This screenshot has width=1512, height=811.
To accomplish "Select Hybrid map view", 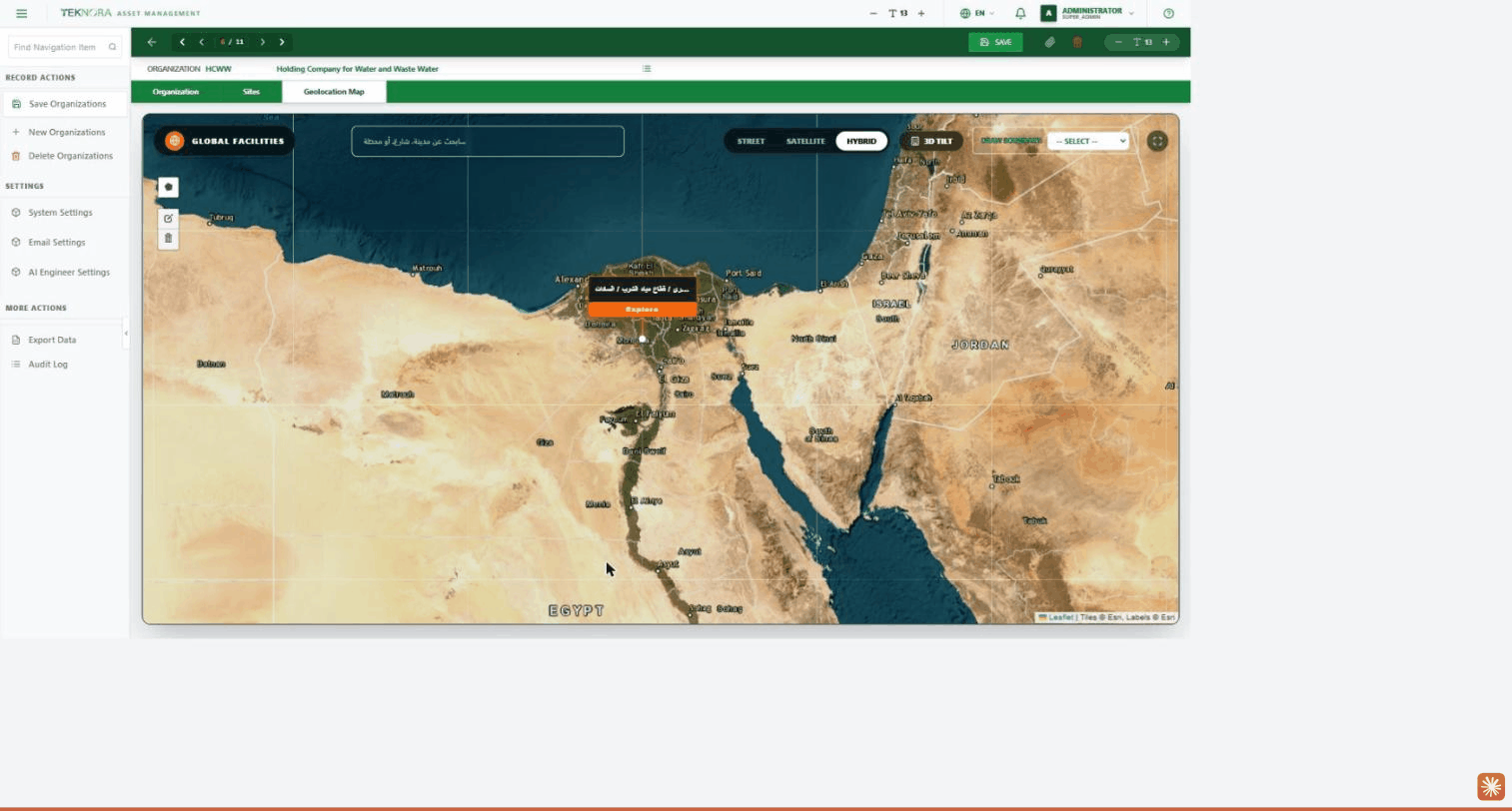I will pos(861,141).
